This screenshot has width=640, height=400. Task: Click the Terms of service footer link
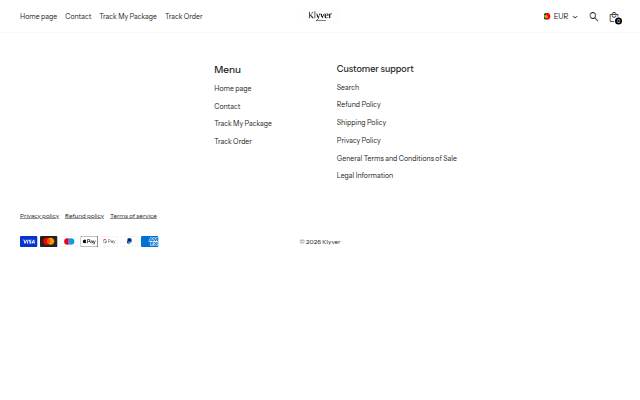pos(133,216)
